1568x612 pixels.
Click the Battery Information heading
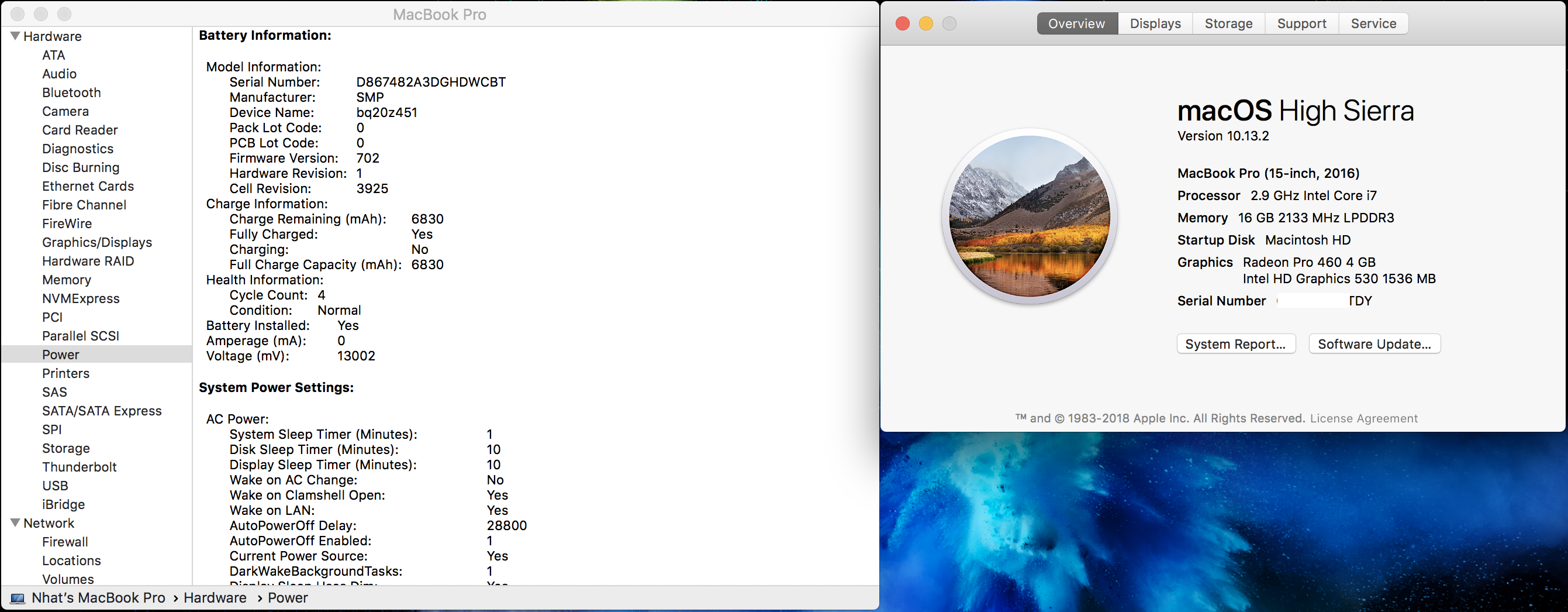(x=265, y=35)
